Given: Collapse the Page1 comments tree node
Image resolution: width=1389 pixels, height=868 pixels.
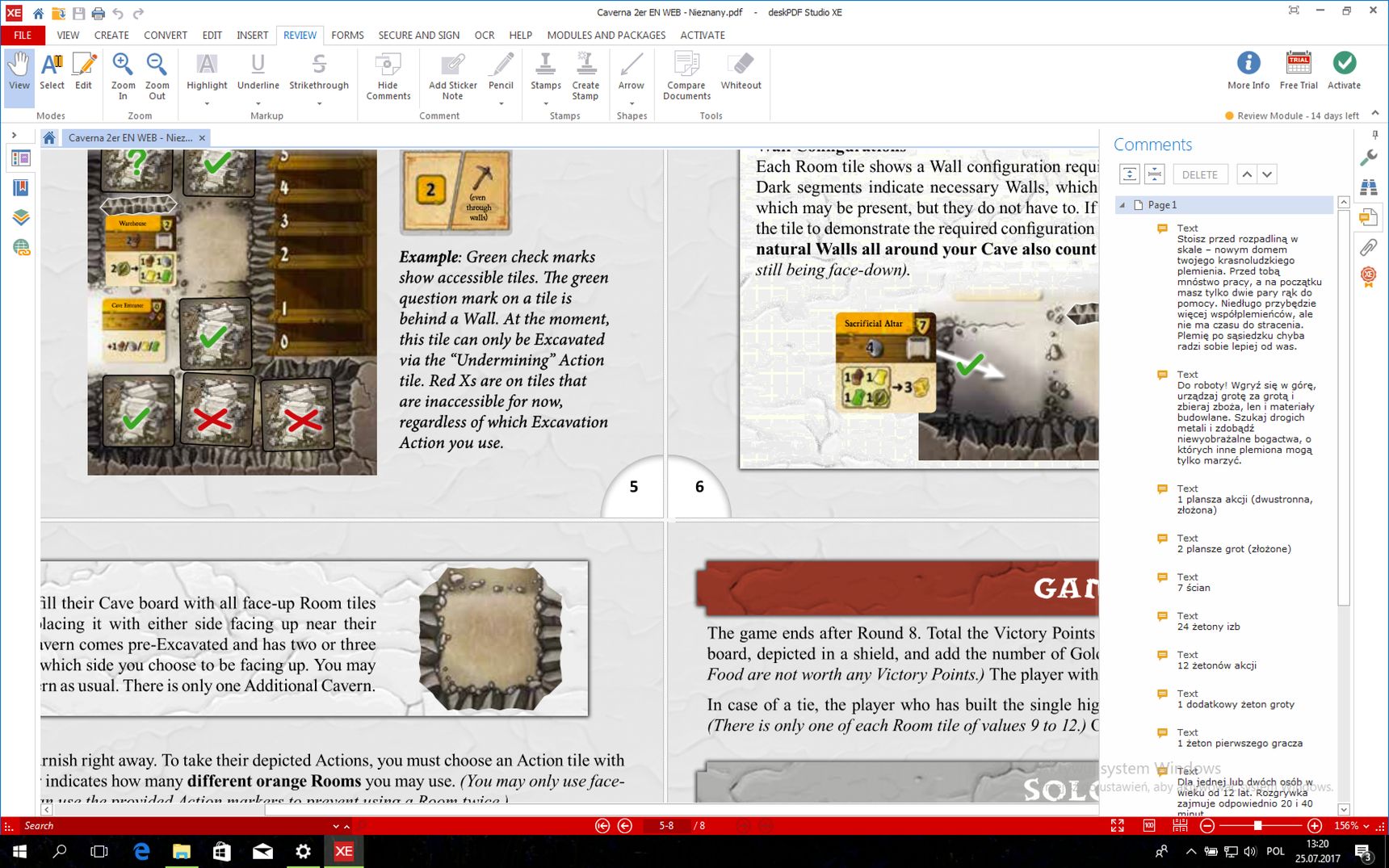Looking at the screenshot, I should [x=1122, y=205].
